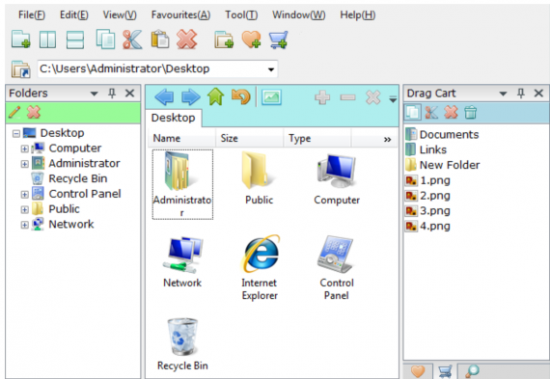This screenshot has height=379, width=550.
Task: Switch to vertical split pane layout
Action: (x=47, y=39)
